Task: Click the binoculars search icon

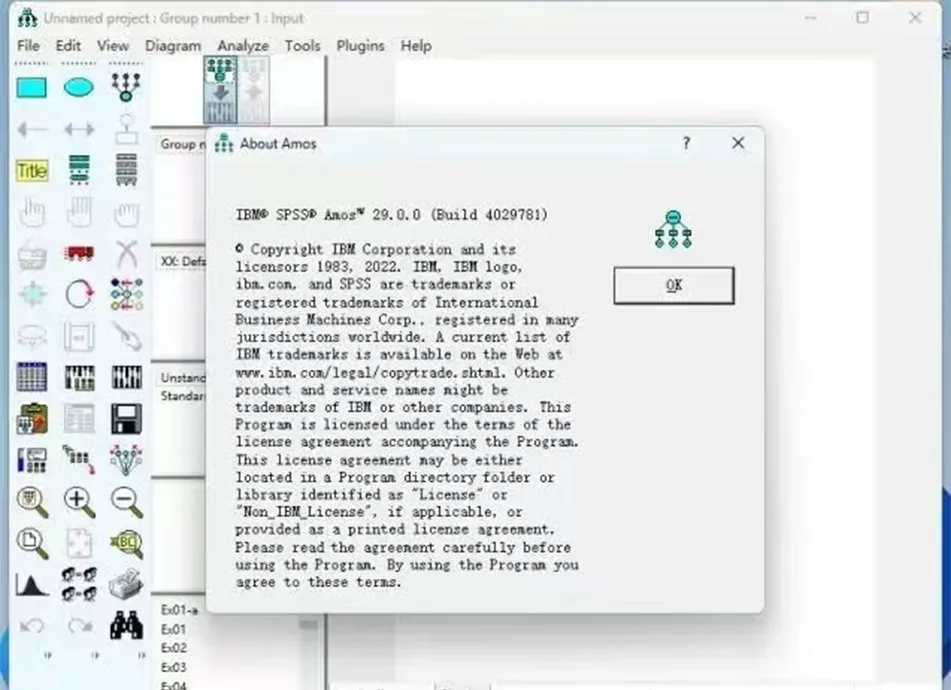Action: (x=126, y=625)
